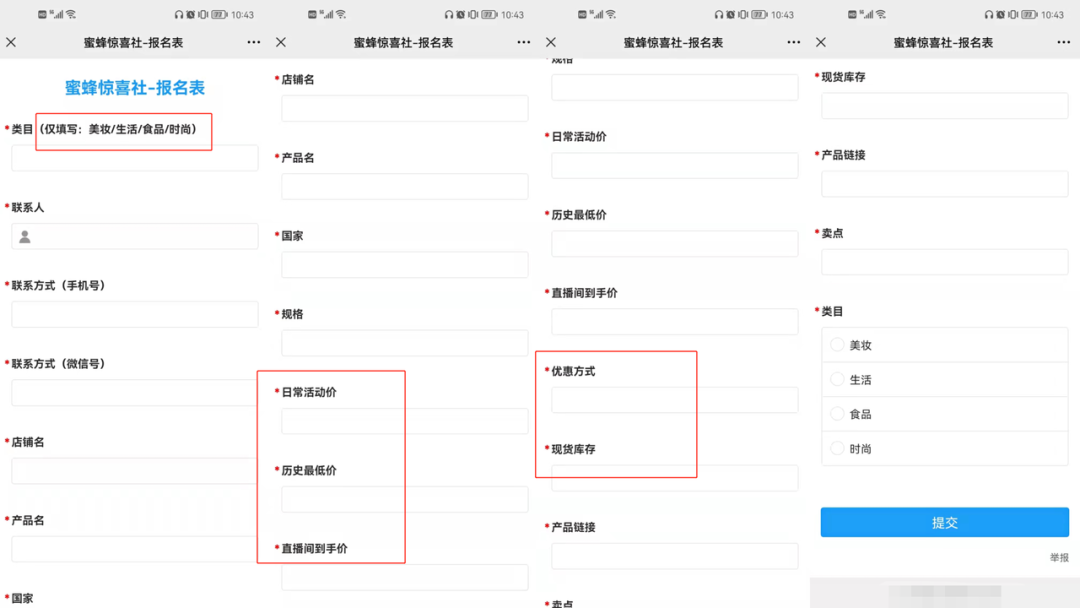Click the 联系方式（微信号） text box
Viewport: 1080px width, 608px height.
coord(135,393)
